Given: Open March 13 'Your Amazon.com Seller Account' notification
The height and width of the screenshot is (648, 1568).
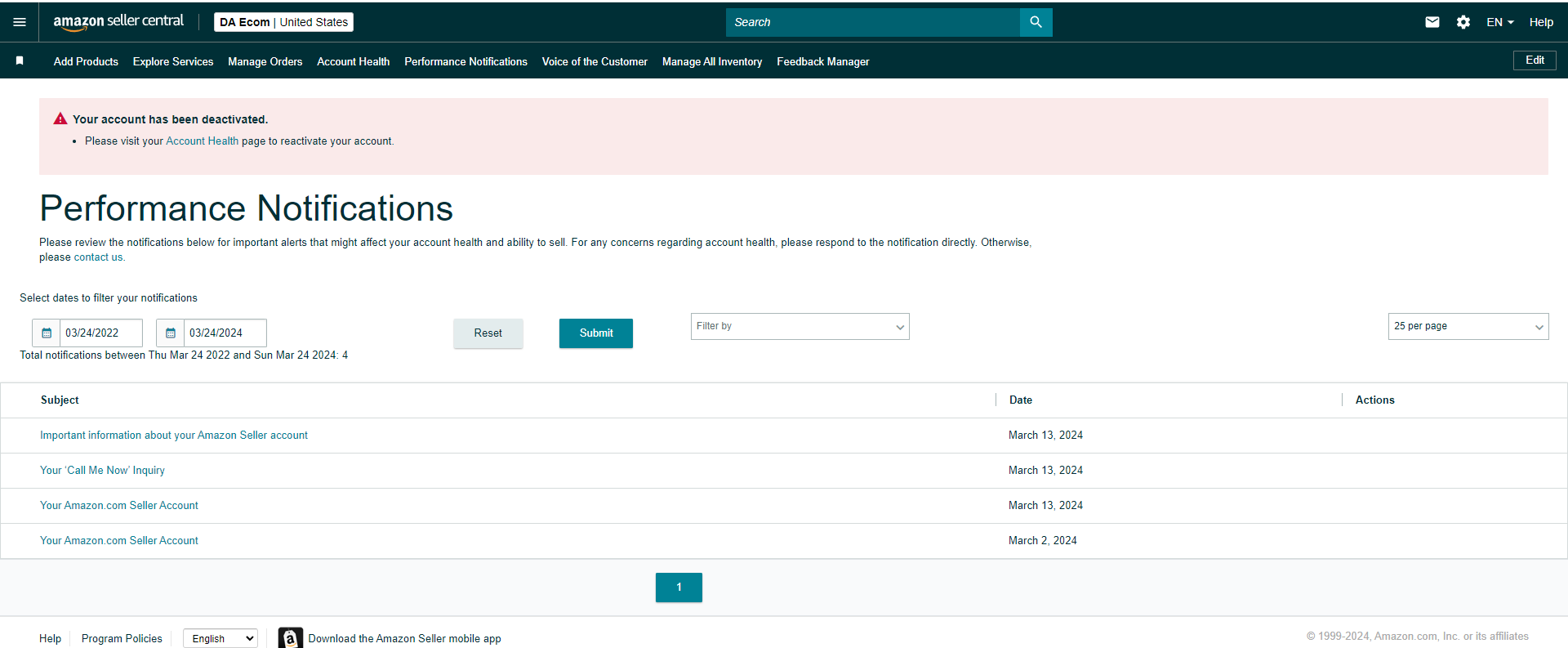Looking at the screenshot, I should (119, 506).
